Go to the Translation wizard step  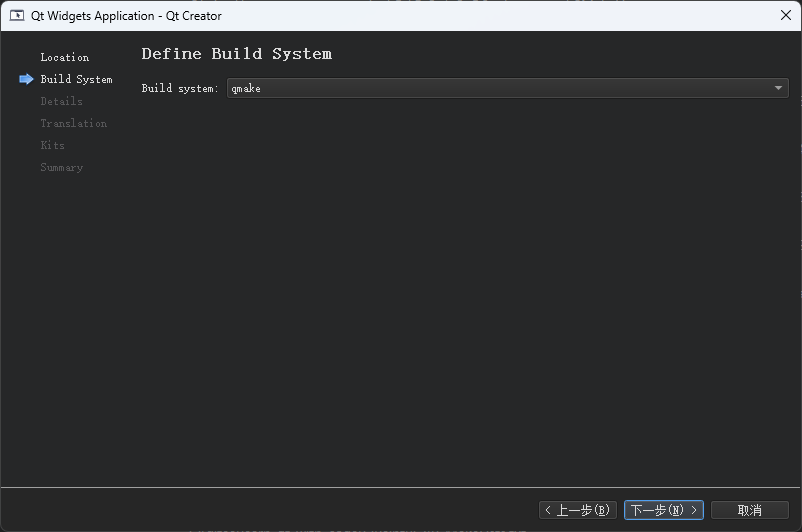pos(73,123)
